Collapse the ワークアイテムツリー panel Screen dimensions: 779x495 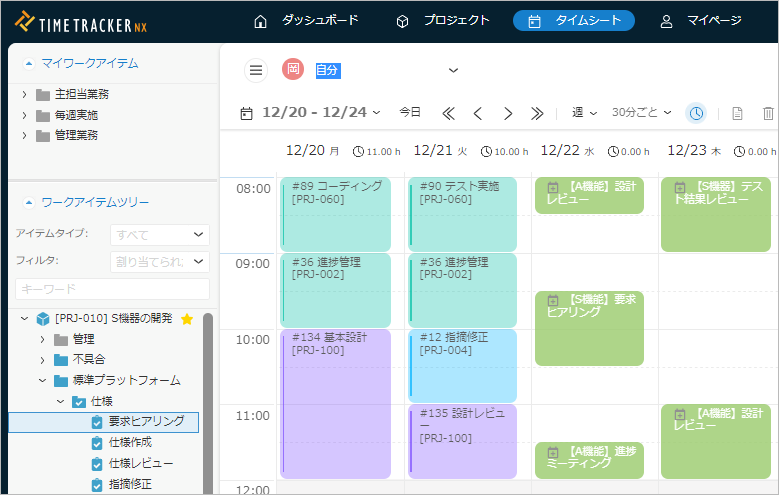[x=28, y=202]
